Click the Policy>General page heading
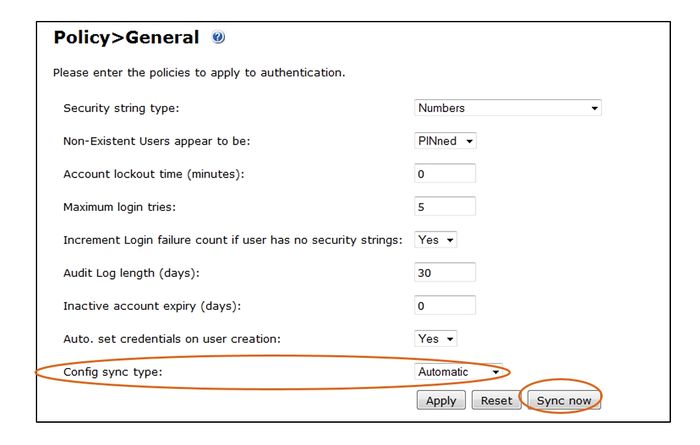Screen dimensions: 700x445 tap(126, 39)
